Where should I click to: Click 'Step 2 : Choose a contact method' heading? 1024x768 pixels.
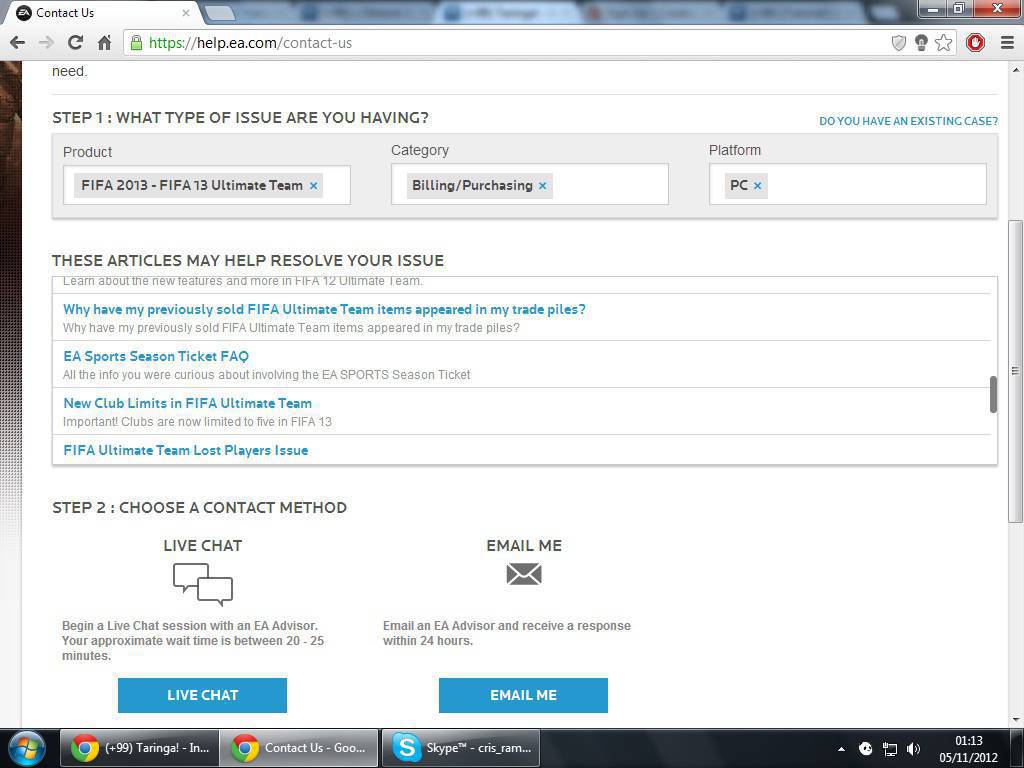200,508
